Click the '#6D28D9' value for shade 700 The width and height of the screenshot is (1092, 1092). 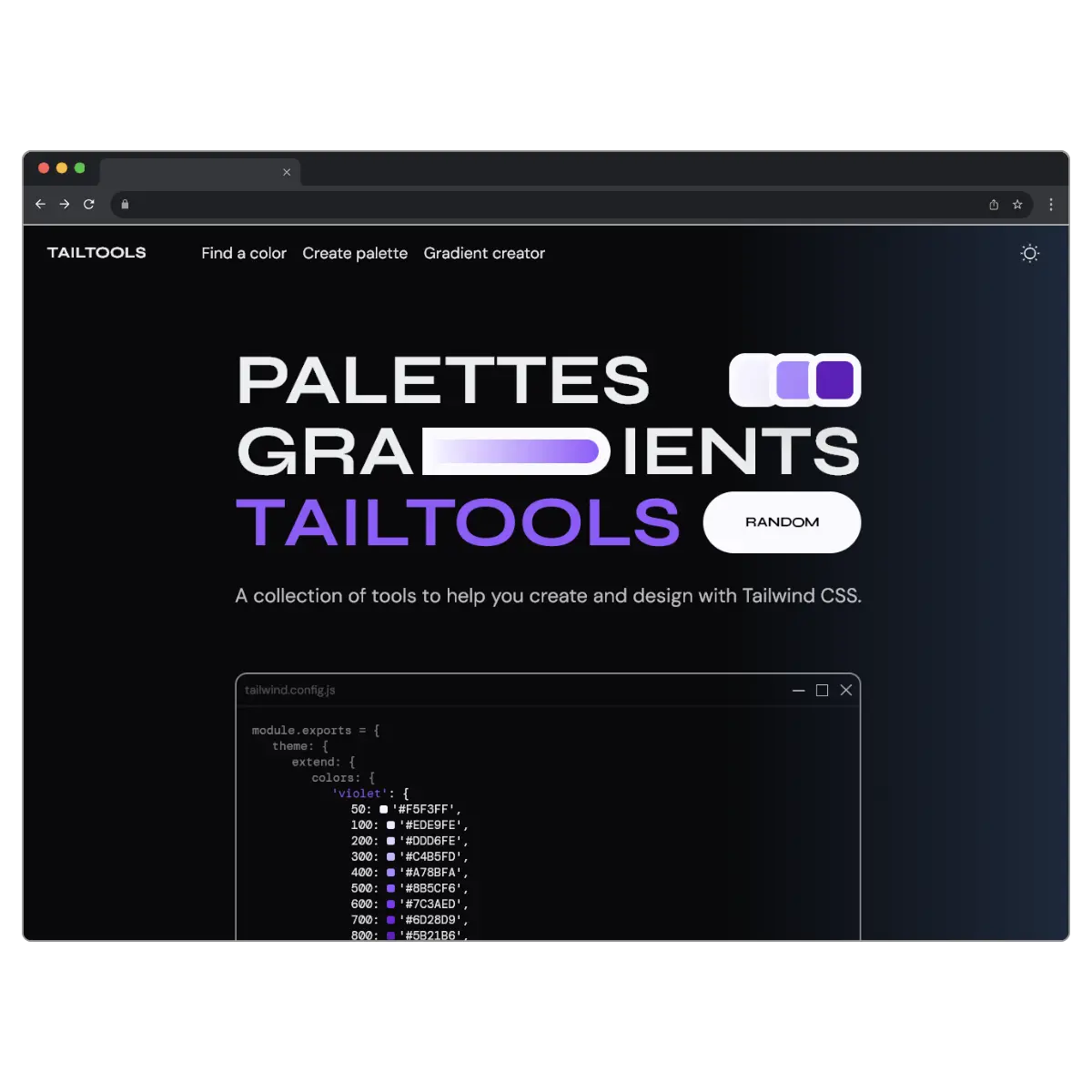click(432, 920)
